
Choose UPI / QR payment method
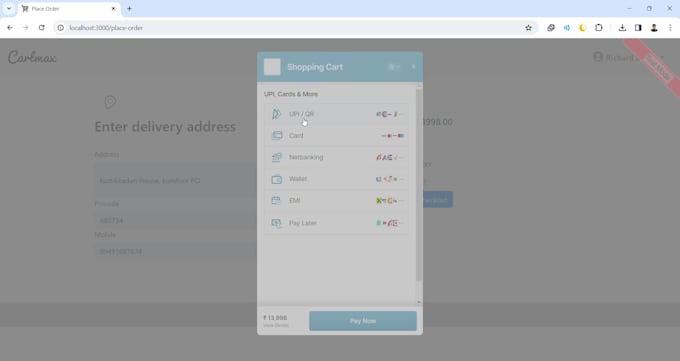pos(336,114)
